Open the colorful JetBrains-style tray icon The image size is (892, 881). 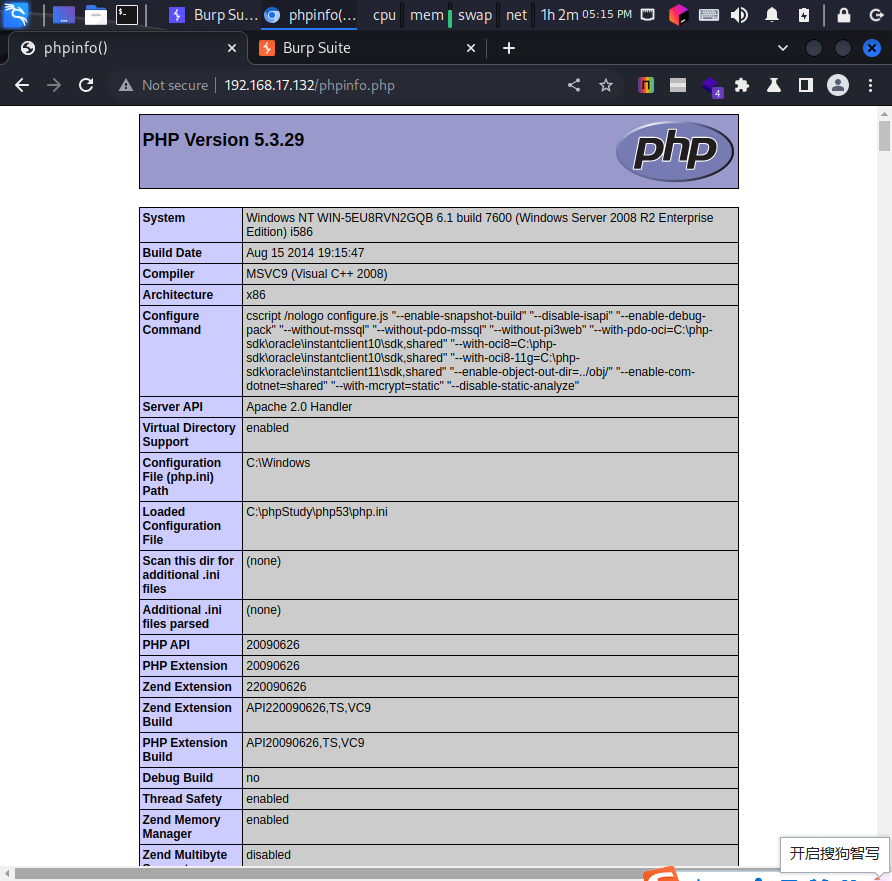coord(678,15)
